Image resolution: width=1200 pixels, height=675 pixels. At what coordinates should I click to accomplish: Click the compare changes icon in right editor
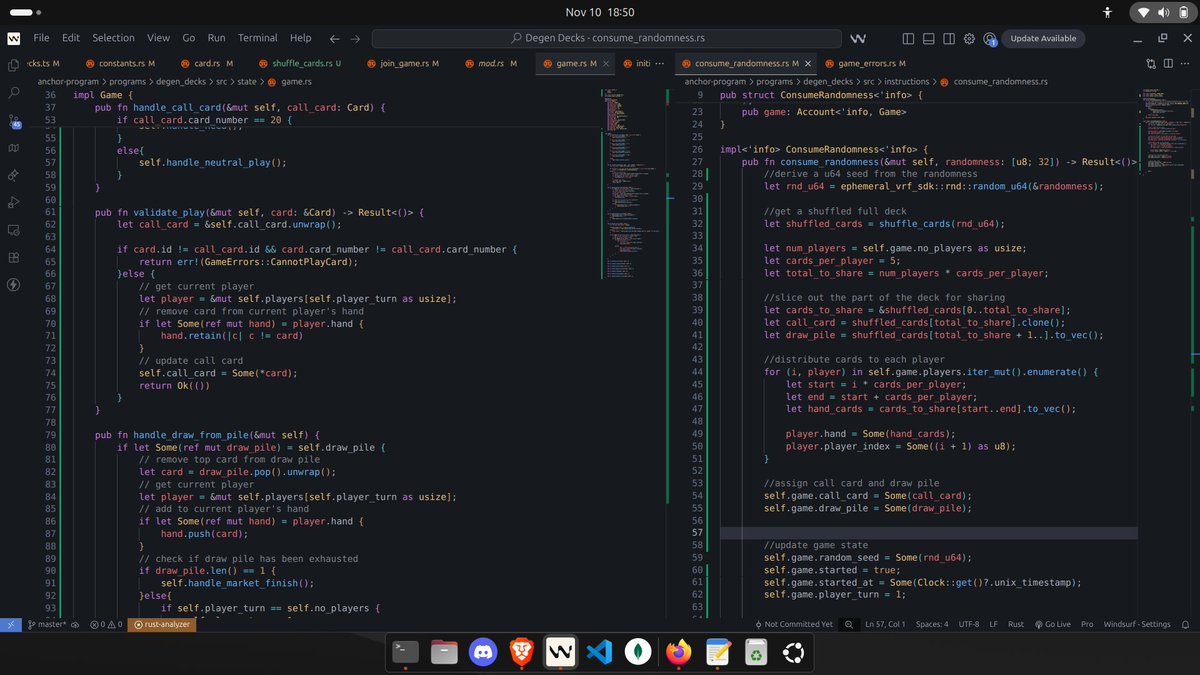1151,63
